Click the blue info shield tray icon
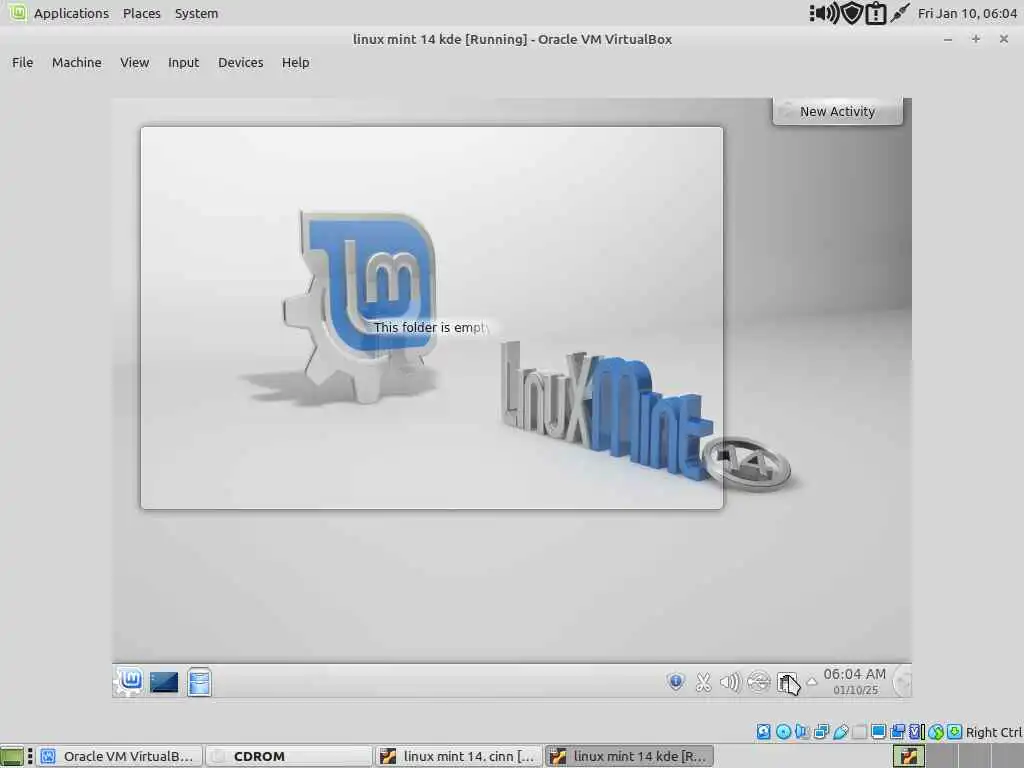 (676, 682)
